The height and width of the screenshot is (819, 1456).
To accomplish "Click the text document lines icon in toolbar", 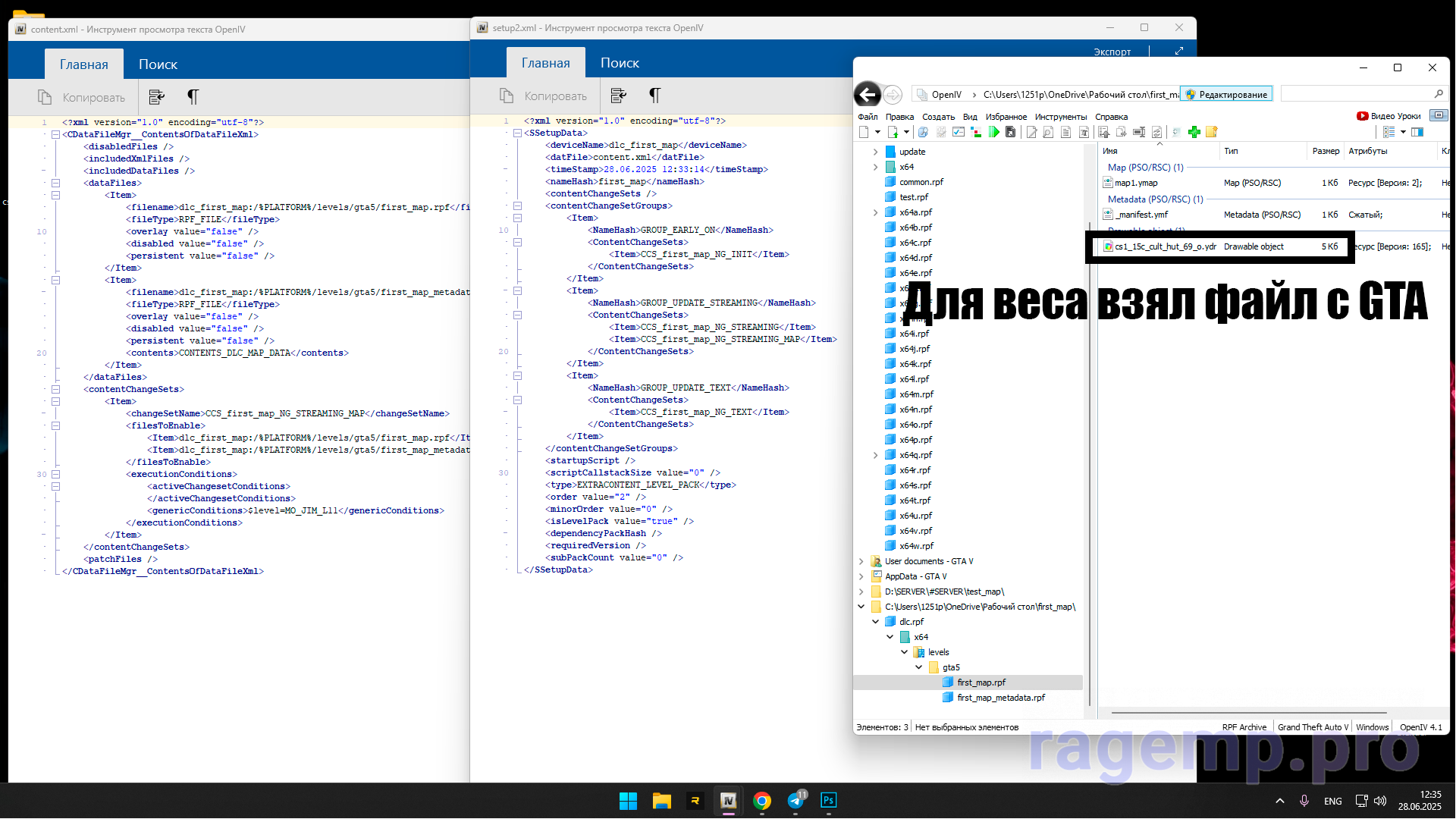I will (1065, 132).
